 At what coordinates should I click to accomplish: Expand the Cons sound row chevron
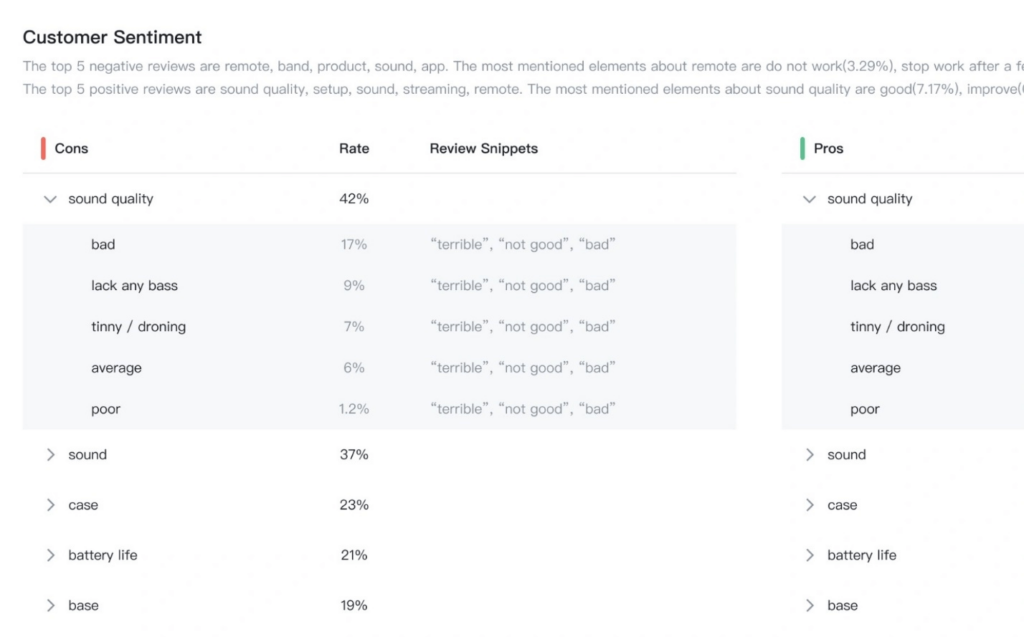click(50, 455)
